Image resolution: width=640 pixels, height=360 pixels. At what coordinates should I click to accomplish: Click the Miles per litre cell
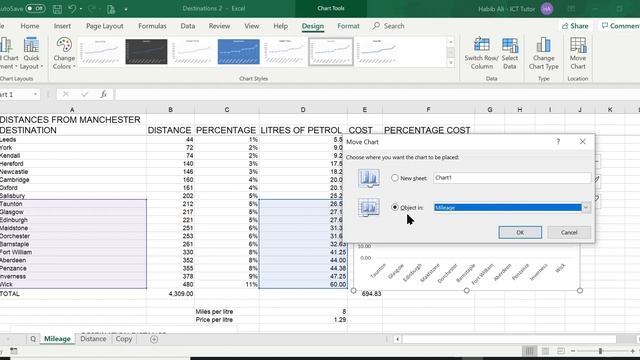[227, 311]
